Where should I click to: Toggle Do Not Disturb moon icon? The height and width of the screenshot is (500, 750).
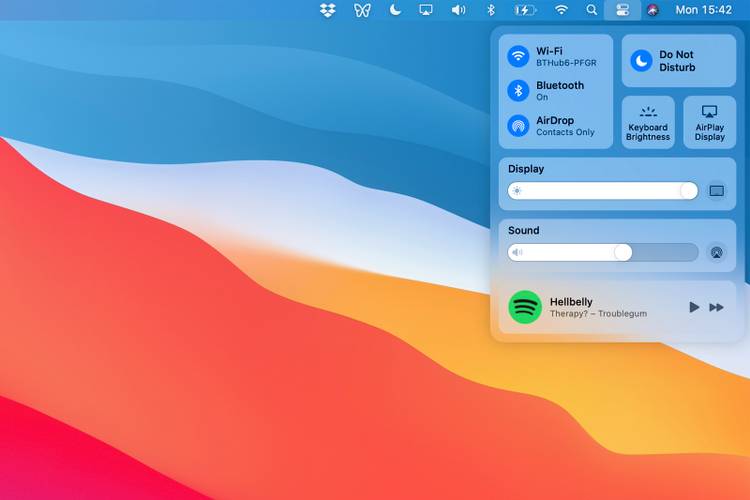[641, 61]
